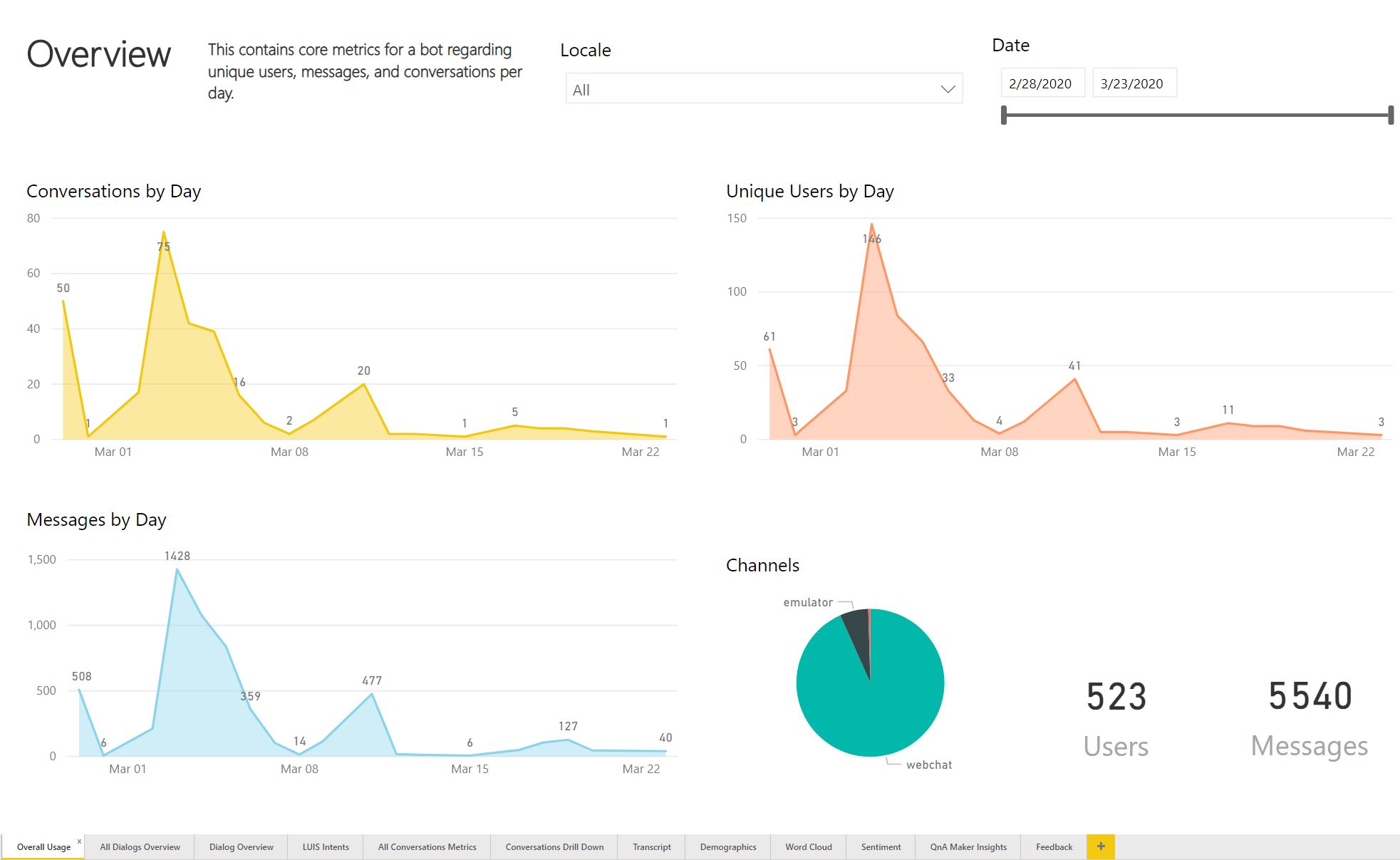Screen dimensions: 1400x860
Task: Select All Conversations Metrics tab
Action: tap(427, 847)
